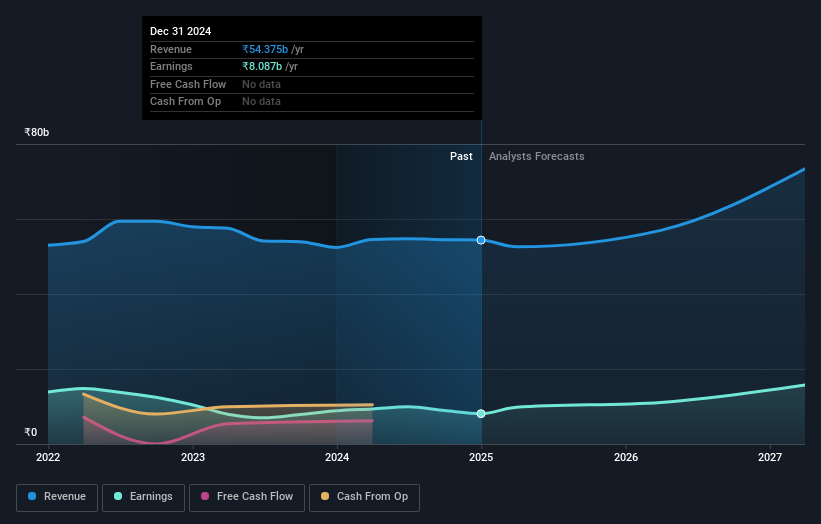Click the ₹0 y-axis label

(31, 432)
